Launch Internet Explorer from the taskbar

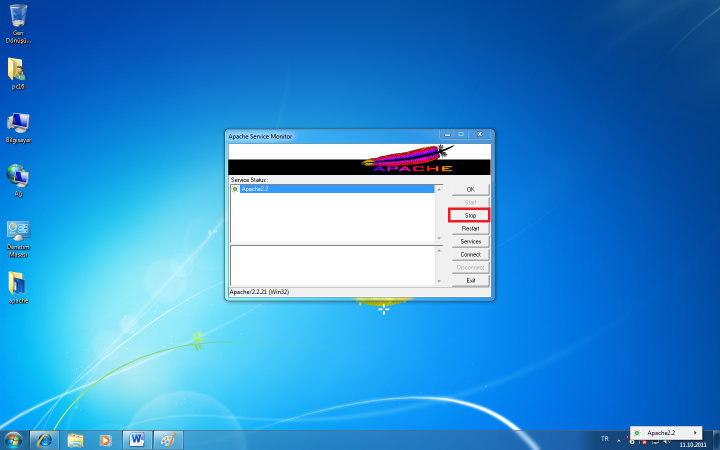click(44, 439)
